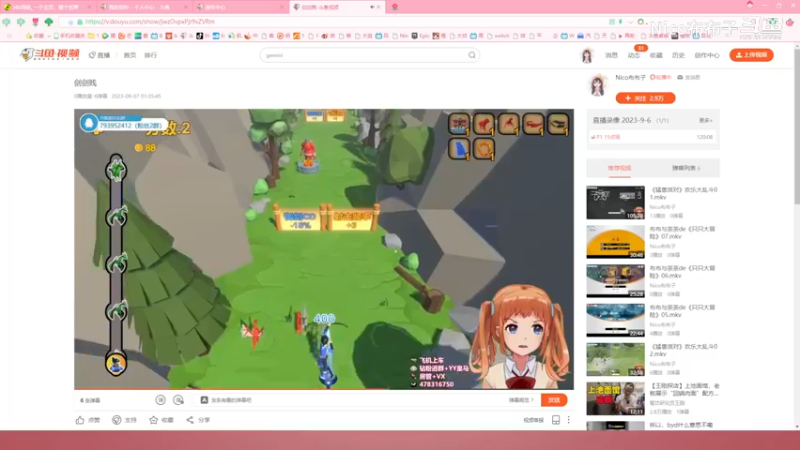Open the switch bookmark in bookmarks bar
Screen dimensions: 800x450
click(498, 36)
